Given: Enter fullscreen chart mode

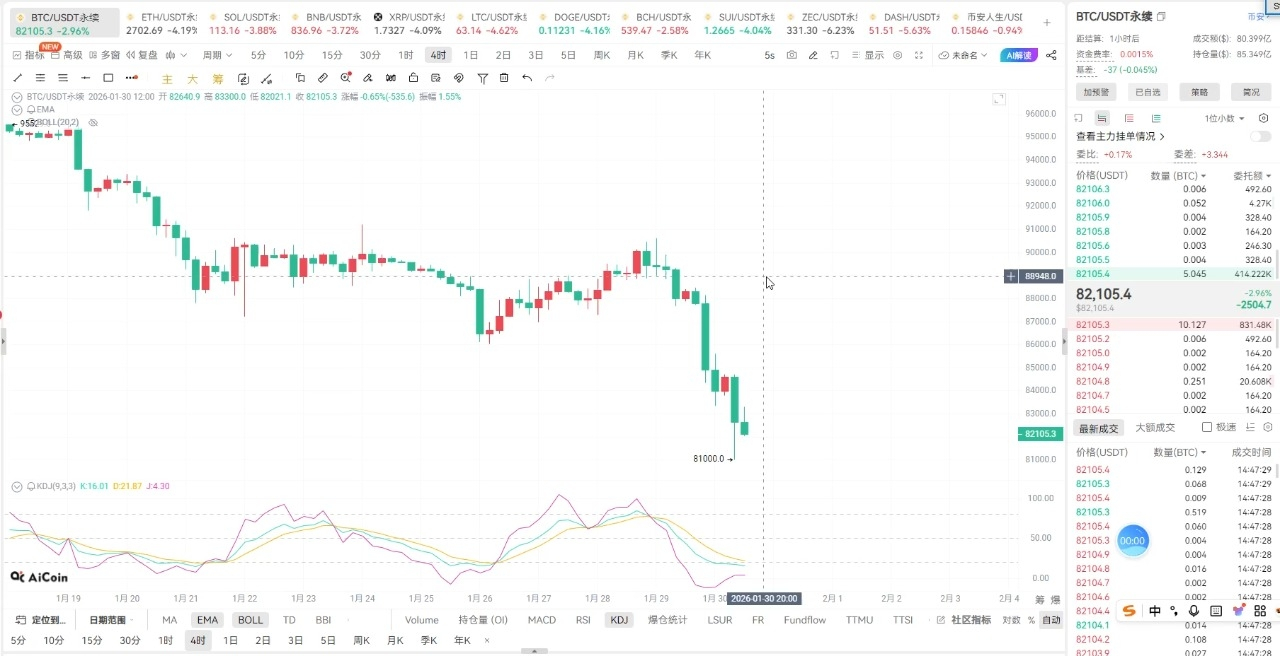Looking at the screenshot, I should (x=919, y=55).
